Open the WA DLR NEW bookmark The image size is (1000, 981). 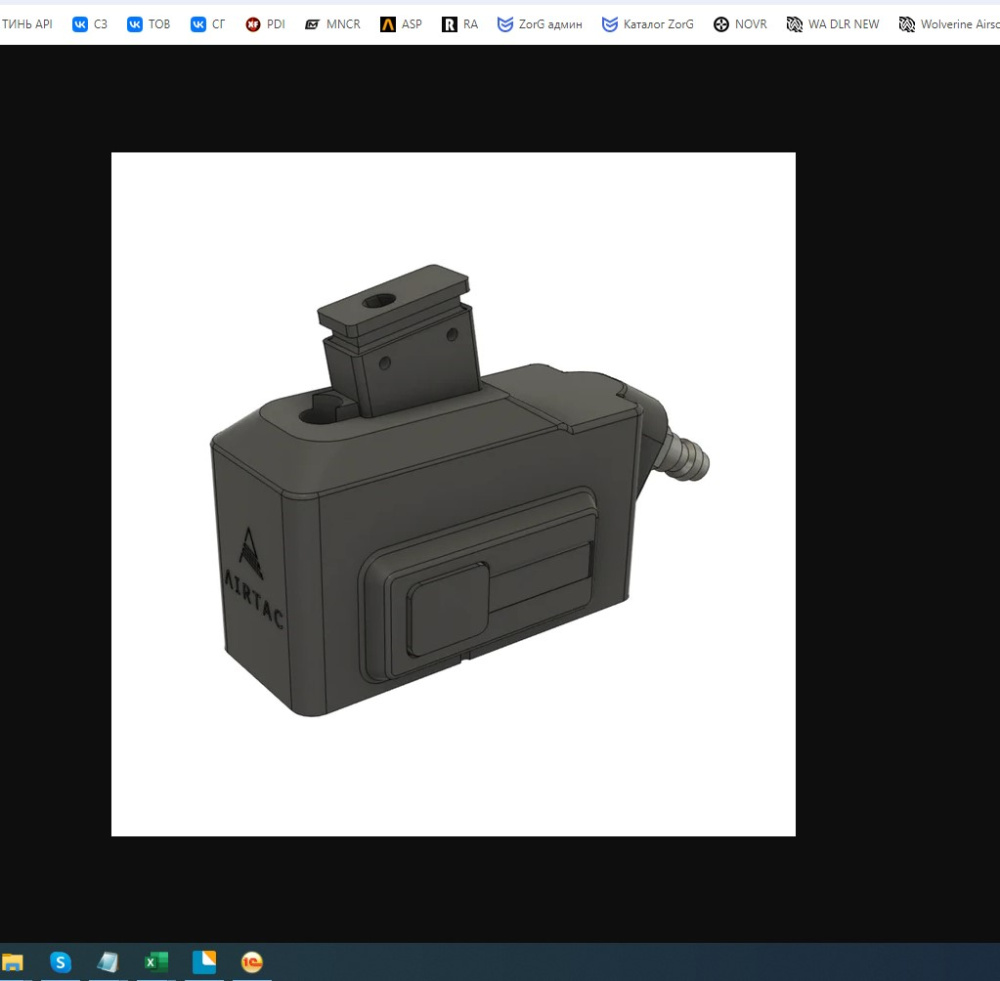click(x=833, y=24)
